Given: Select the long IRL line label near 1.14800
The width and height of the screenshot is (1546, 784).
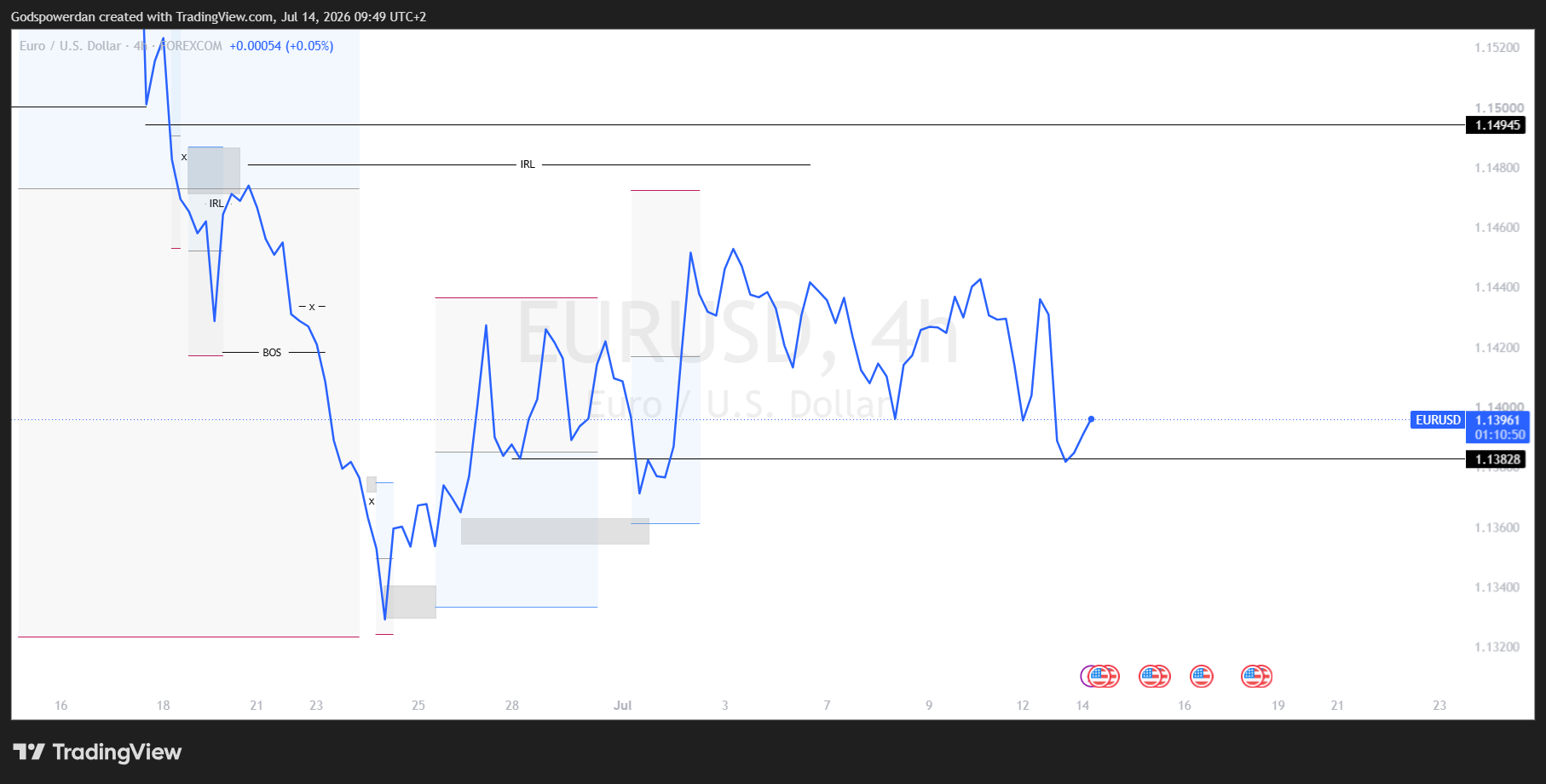Looking at the screenshot, I should click(x=528, y=164).
